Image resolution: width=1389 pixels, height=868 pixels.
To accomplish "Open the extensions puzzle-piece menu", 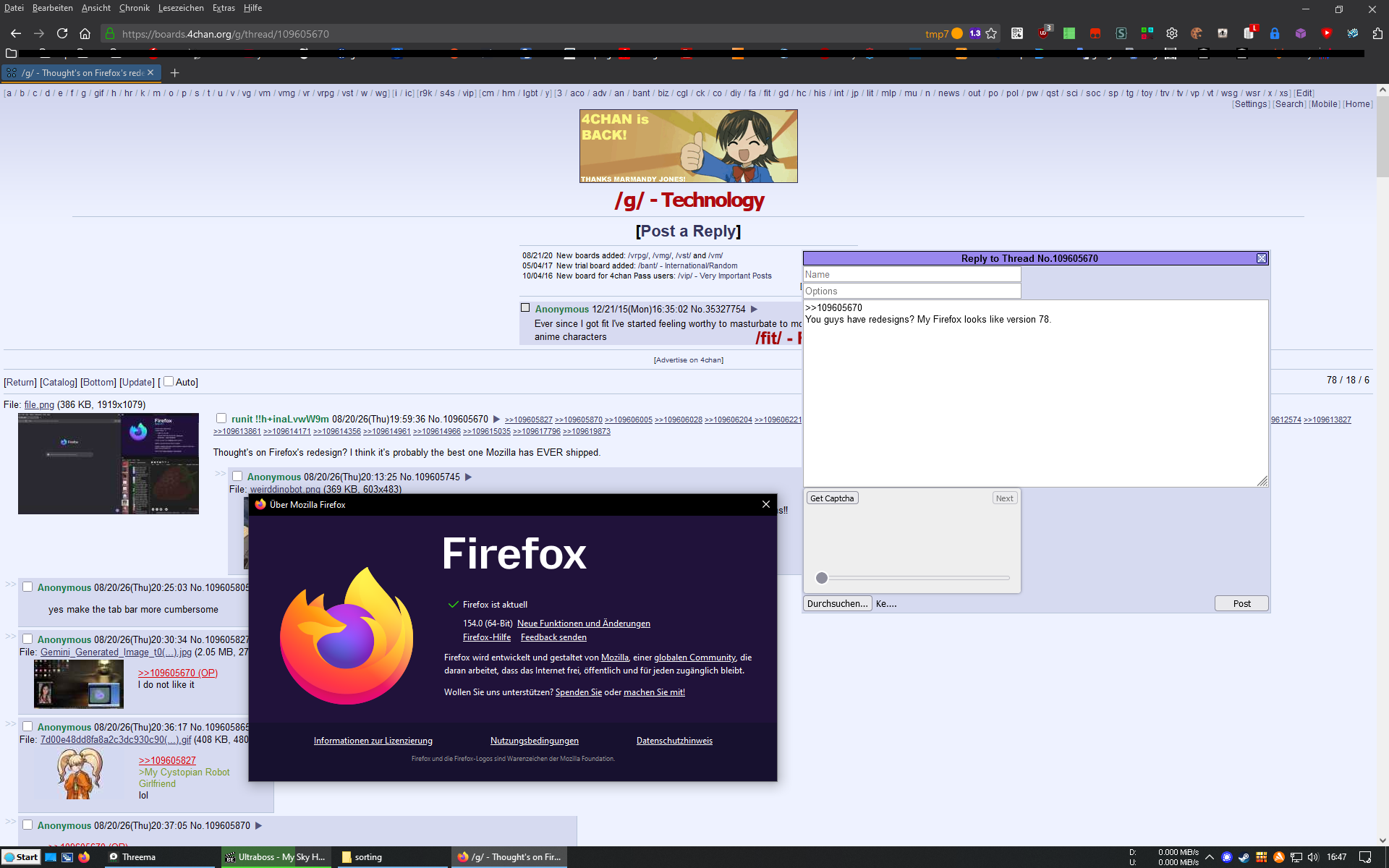I will coord(1377,33).
